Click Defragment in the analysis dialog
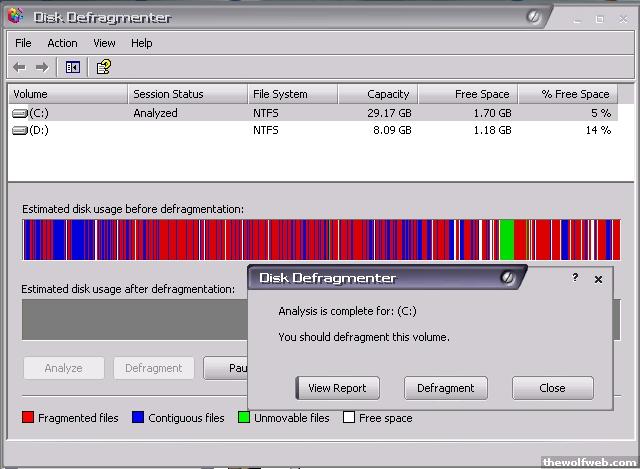The width and height of the screenshot is (640, 469). pos(445,388)
